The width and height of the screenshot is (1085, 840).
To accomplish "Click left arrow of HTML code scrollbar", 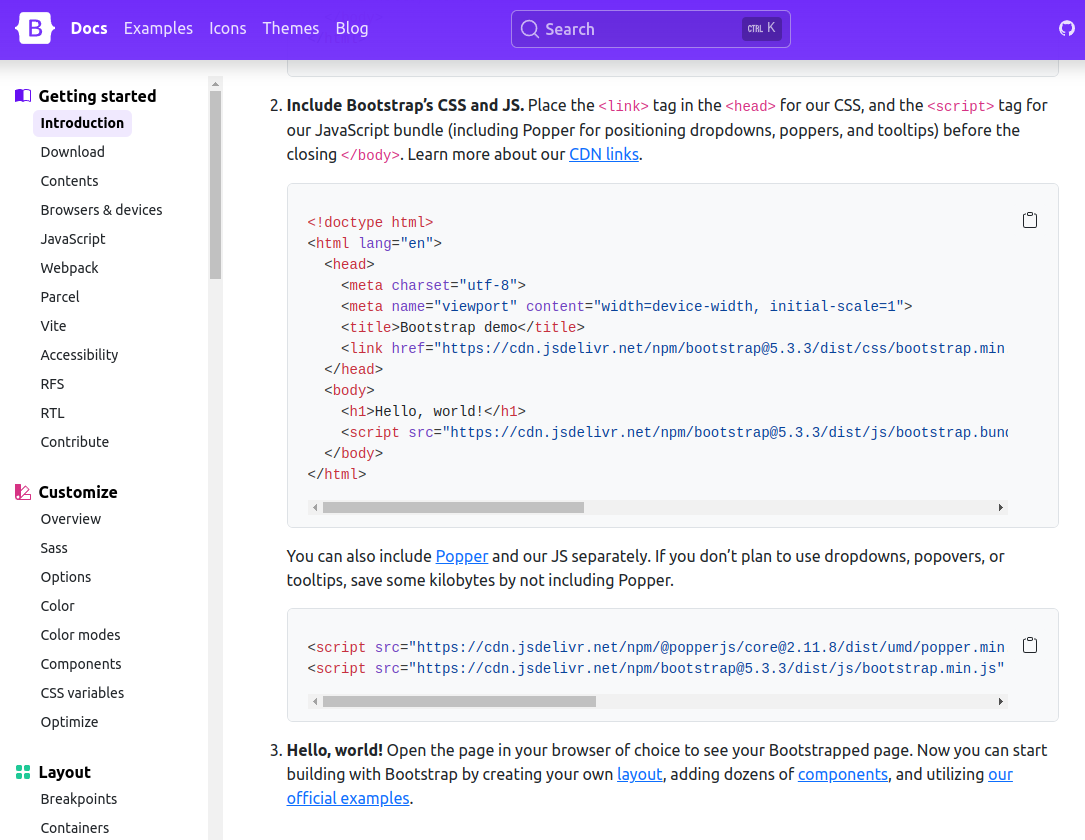I will pyautogui.click(x=315, y=508).
